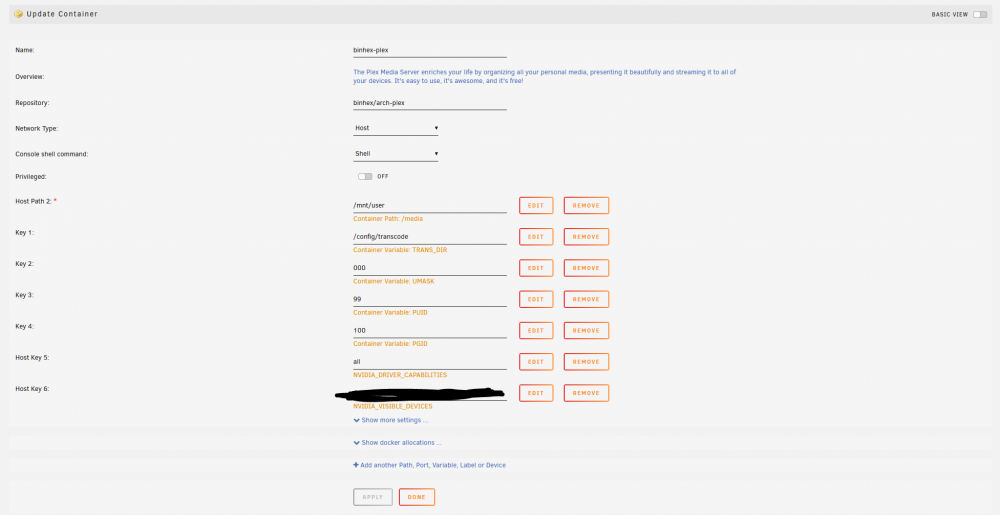Expand Show more settings
Screen dimensions: 1000x515
[394, 421]
